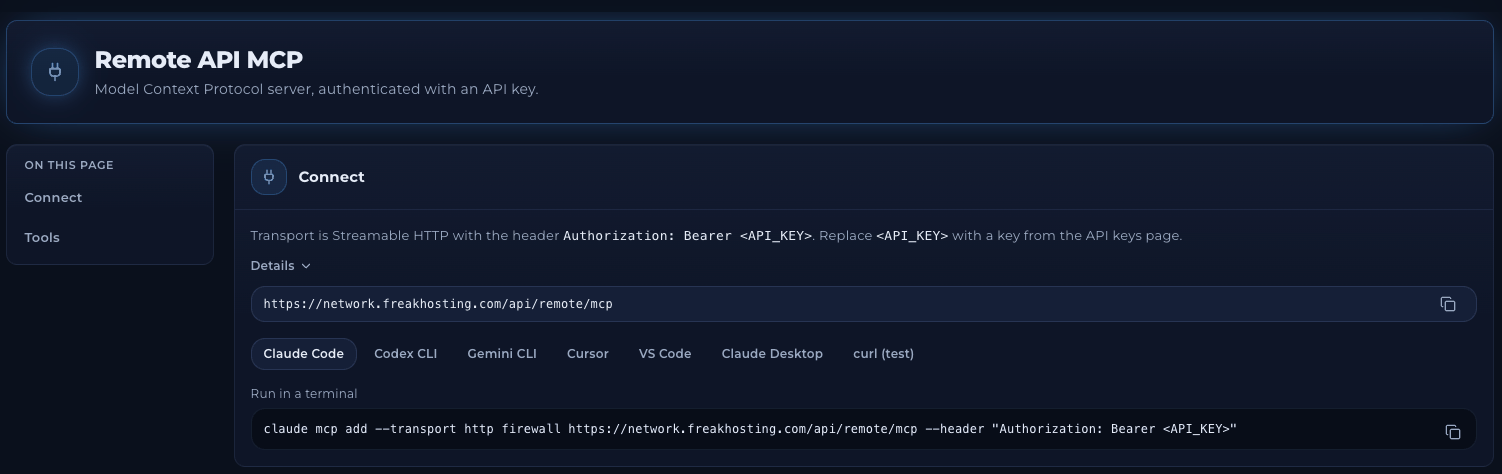Click the plug icon beside Remote API MCP title
This screenshot has height=474, width=1502.
point(55,72)
